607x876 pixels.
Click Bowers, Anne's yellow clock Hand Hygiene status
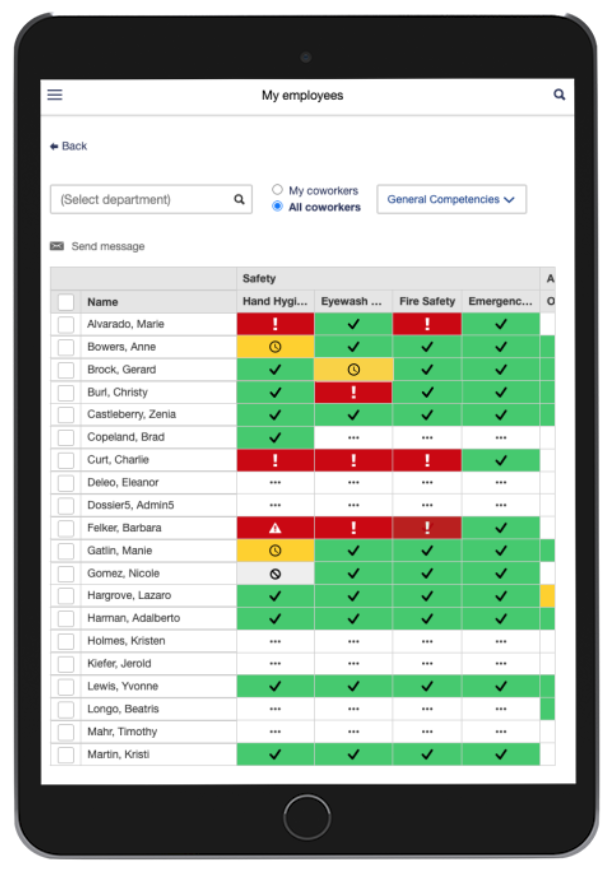click(x=275, y=347)
